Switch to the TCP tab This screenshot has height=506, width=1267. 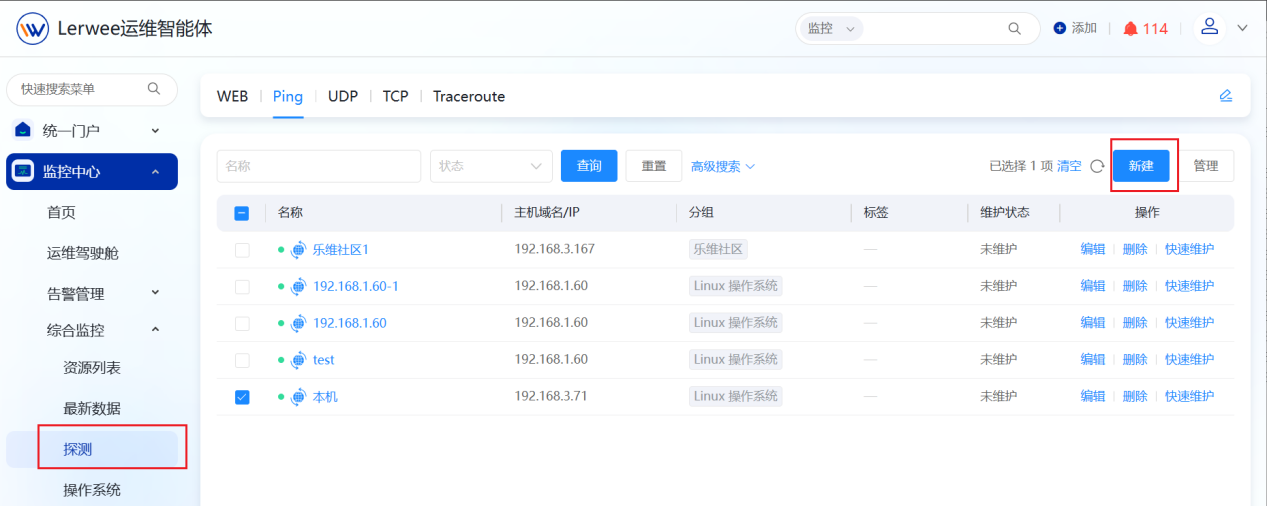tap(395, 96)
